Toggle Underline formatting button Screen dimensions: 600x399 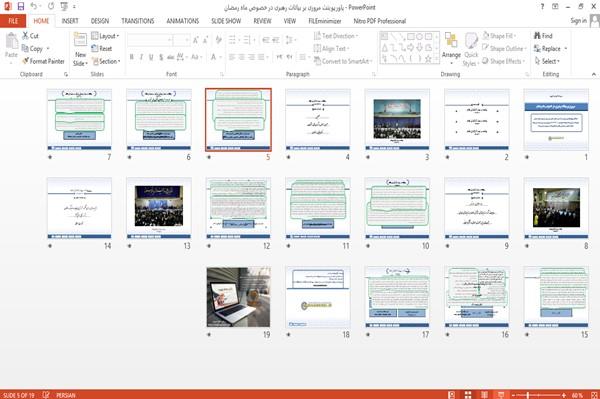[x=151, y=57]
